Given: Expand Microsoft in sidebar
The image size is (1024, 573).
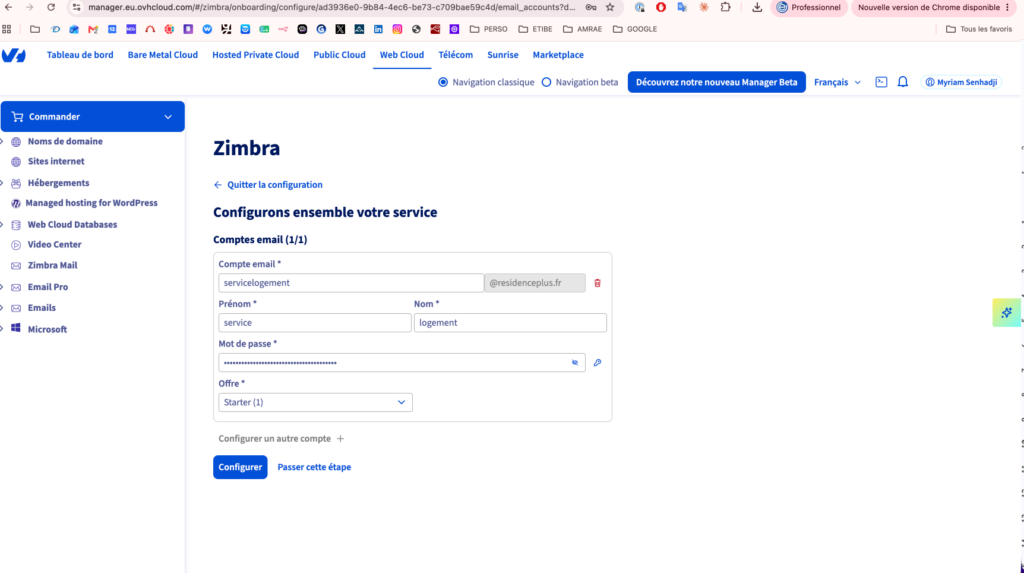Looking at the screenshot, I should (2, 329).
